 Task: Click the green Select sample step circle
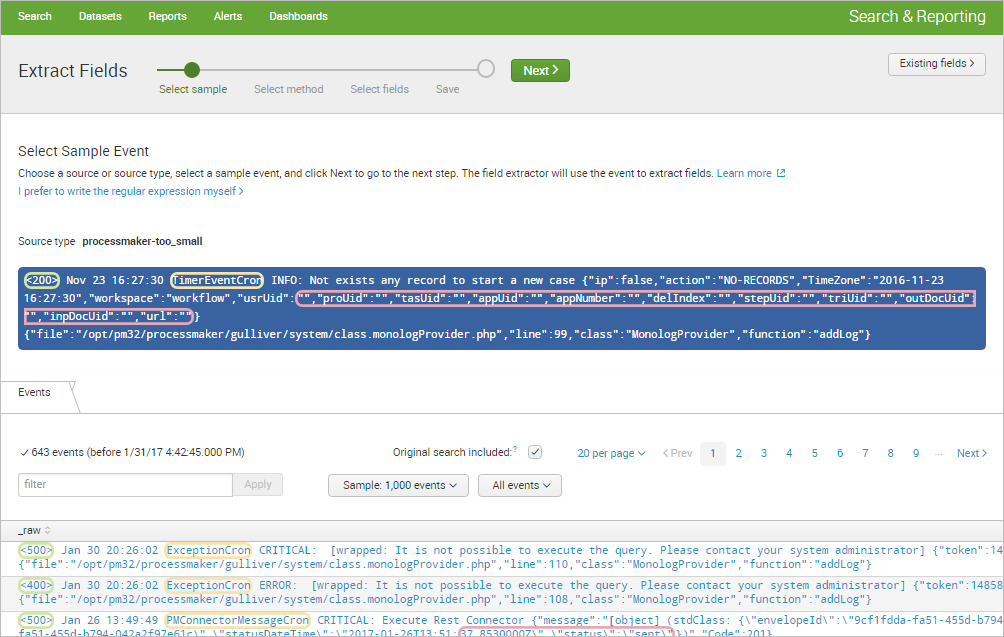tap(192, 70)
